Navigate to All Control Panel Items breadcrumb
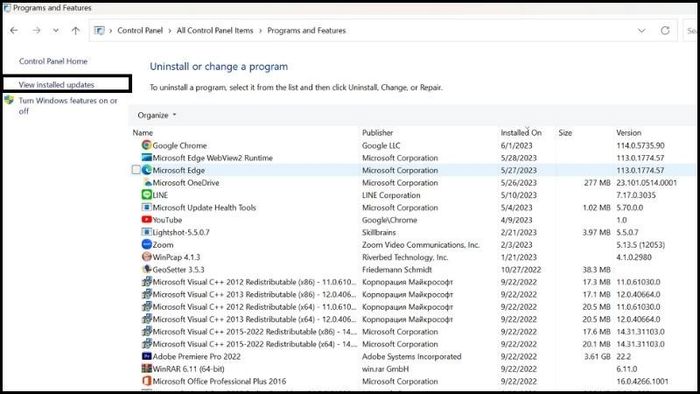 [x=215, y=30]
